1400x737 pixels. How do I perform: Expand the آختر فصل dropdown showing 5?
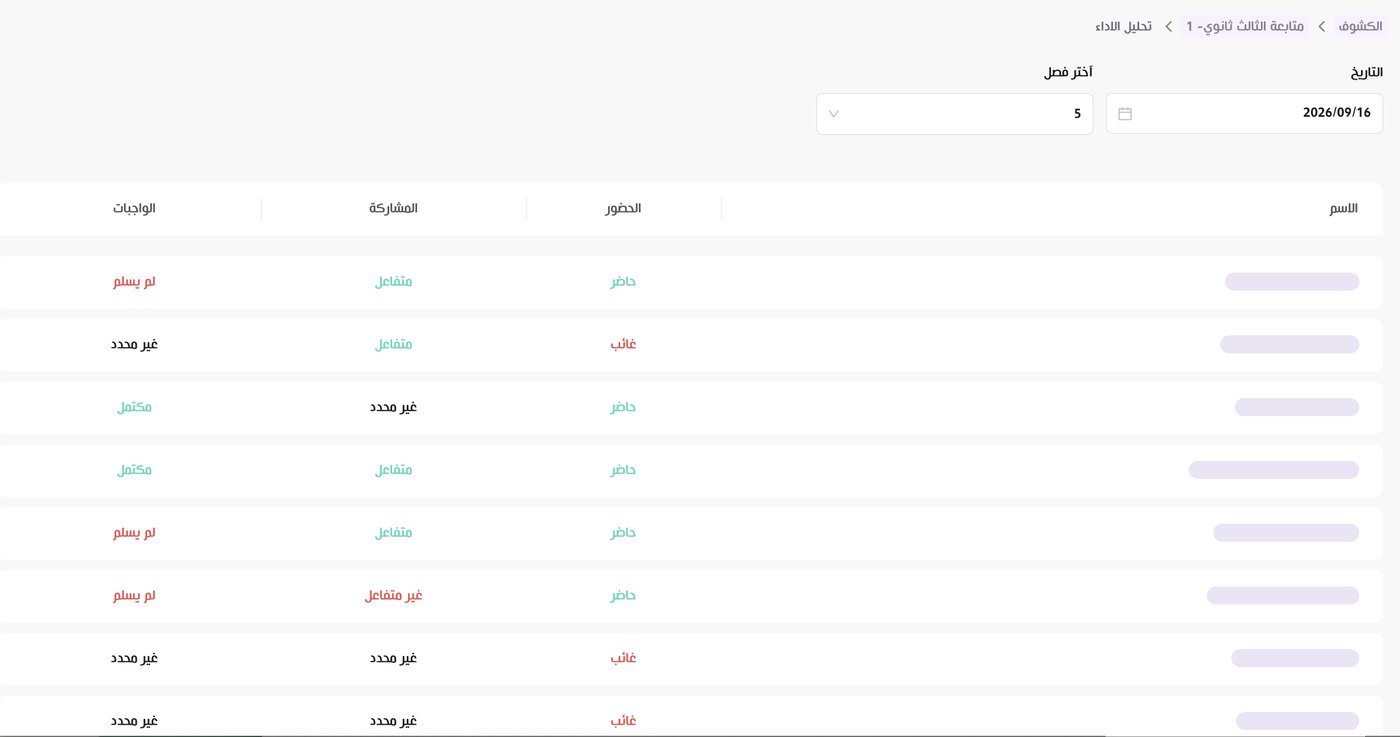954,114
